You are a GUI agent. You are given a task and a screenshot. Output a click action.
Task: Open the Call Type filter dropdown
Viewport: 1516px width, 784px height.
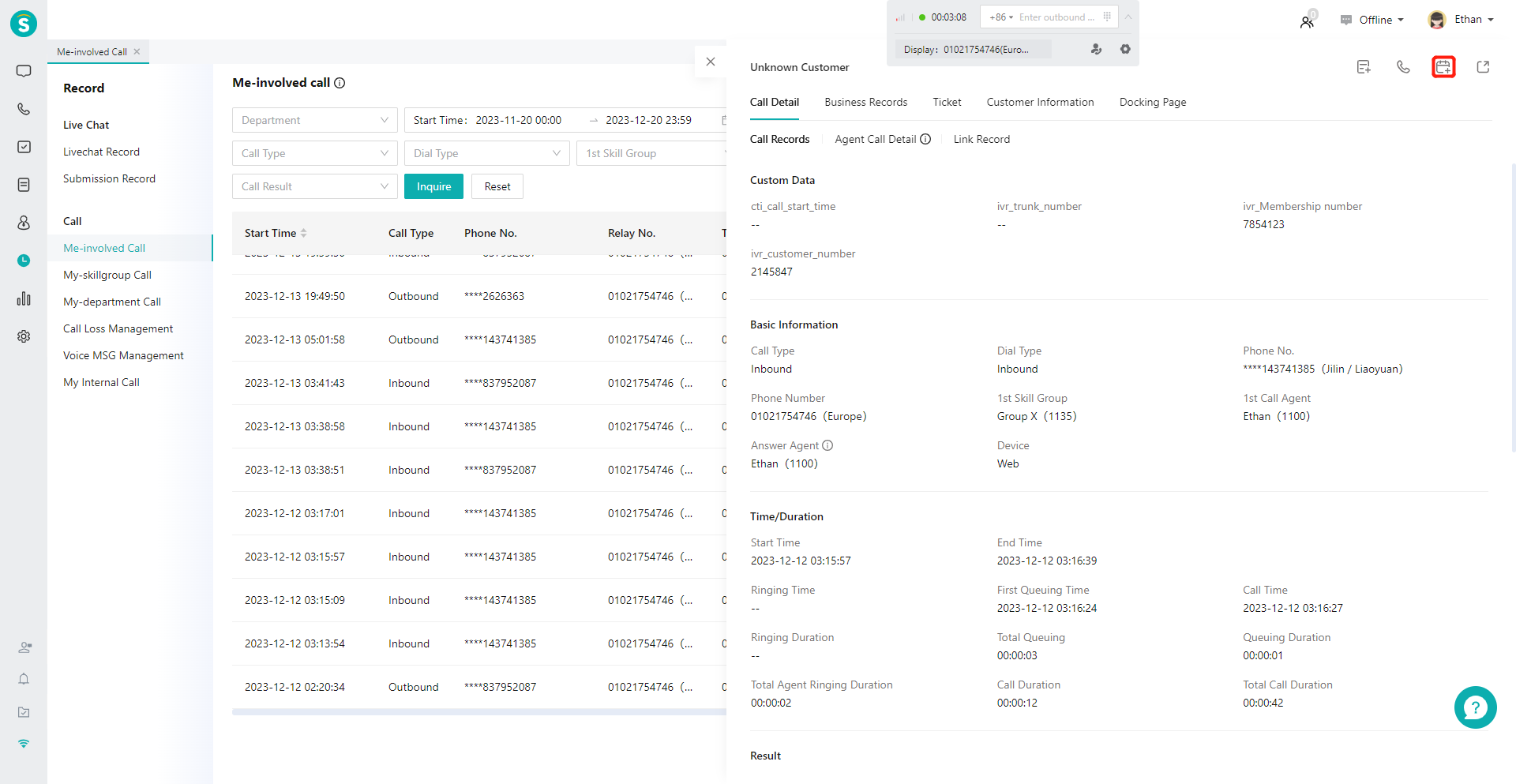tap(315, 153)
